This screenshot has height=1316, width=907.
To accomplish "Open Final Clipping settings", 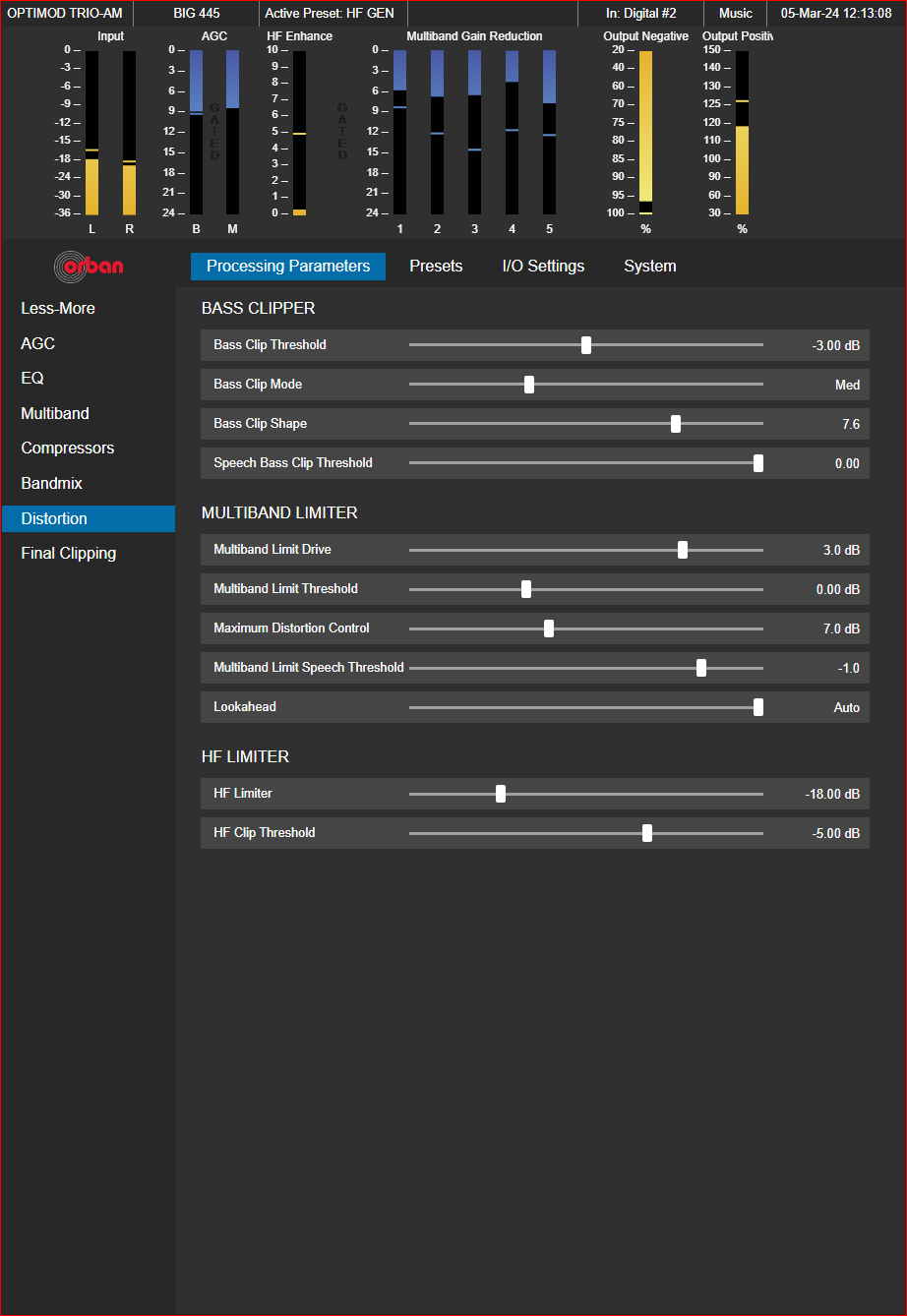I will 69,553.
